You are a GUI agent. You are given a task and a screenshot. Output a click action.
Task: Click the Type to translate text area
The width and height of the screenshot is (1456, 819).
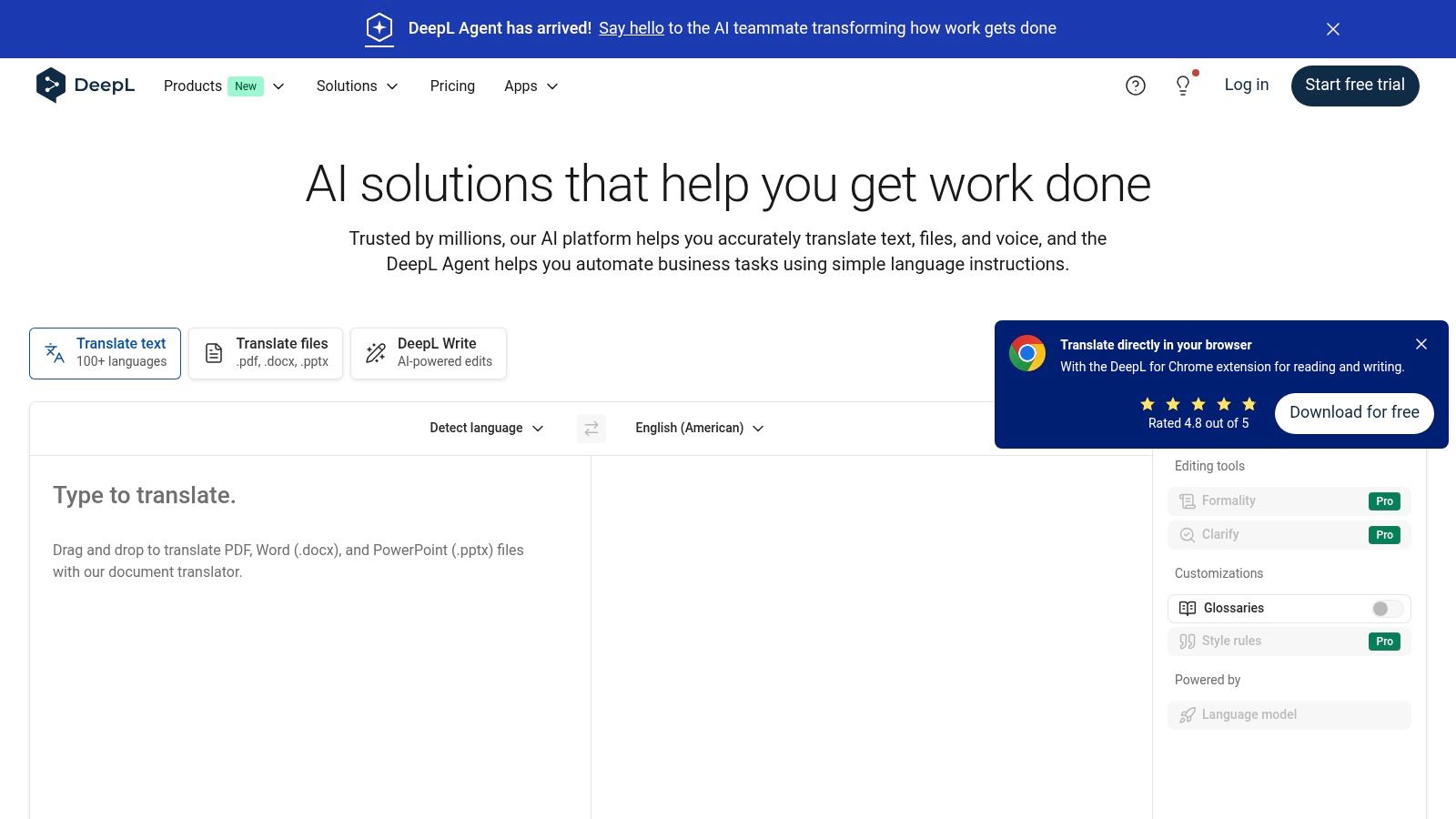309,637
